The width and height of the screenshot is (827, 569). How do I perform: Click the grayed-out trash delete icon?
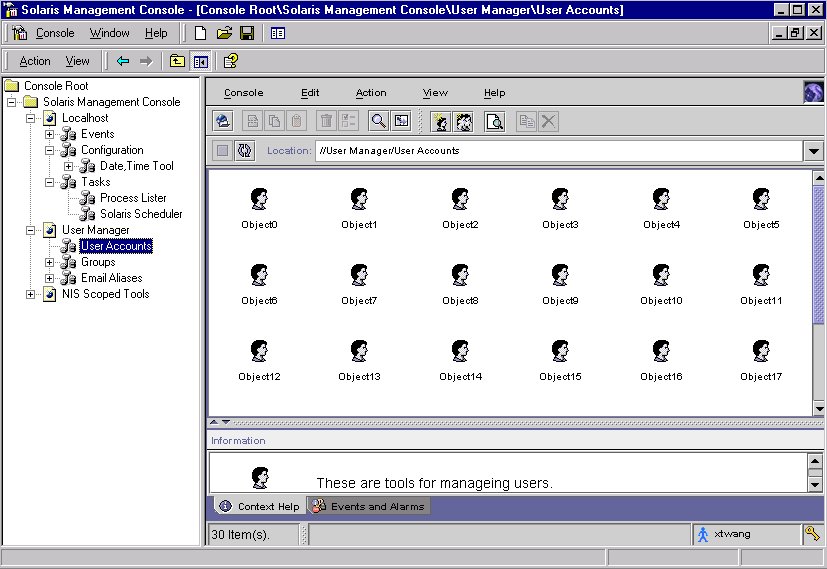tap(326, 121)
